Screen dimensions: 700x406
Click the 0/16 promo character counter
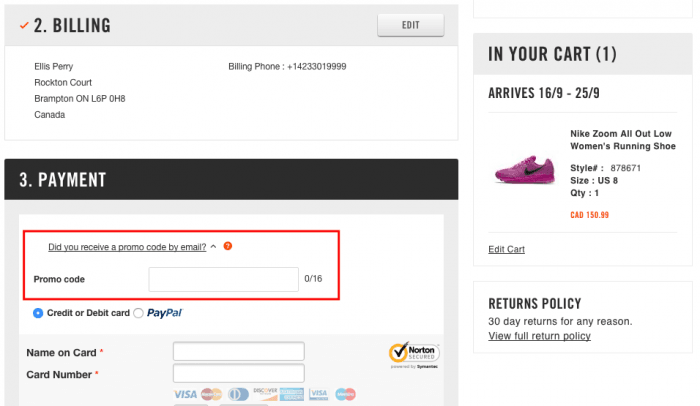[x=313, y=279]
